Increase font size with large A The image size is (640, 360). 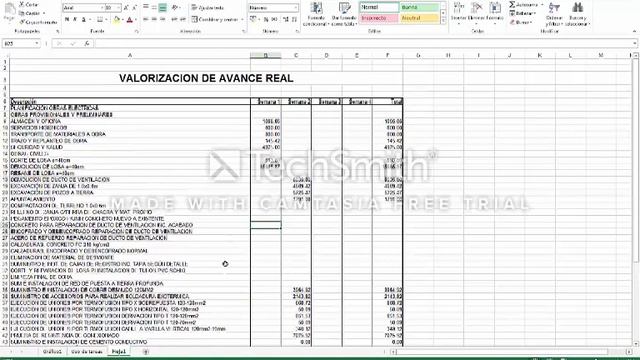click(126, 8)
